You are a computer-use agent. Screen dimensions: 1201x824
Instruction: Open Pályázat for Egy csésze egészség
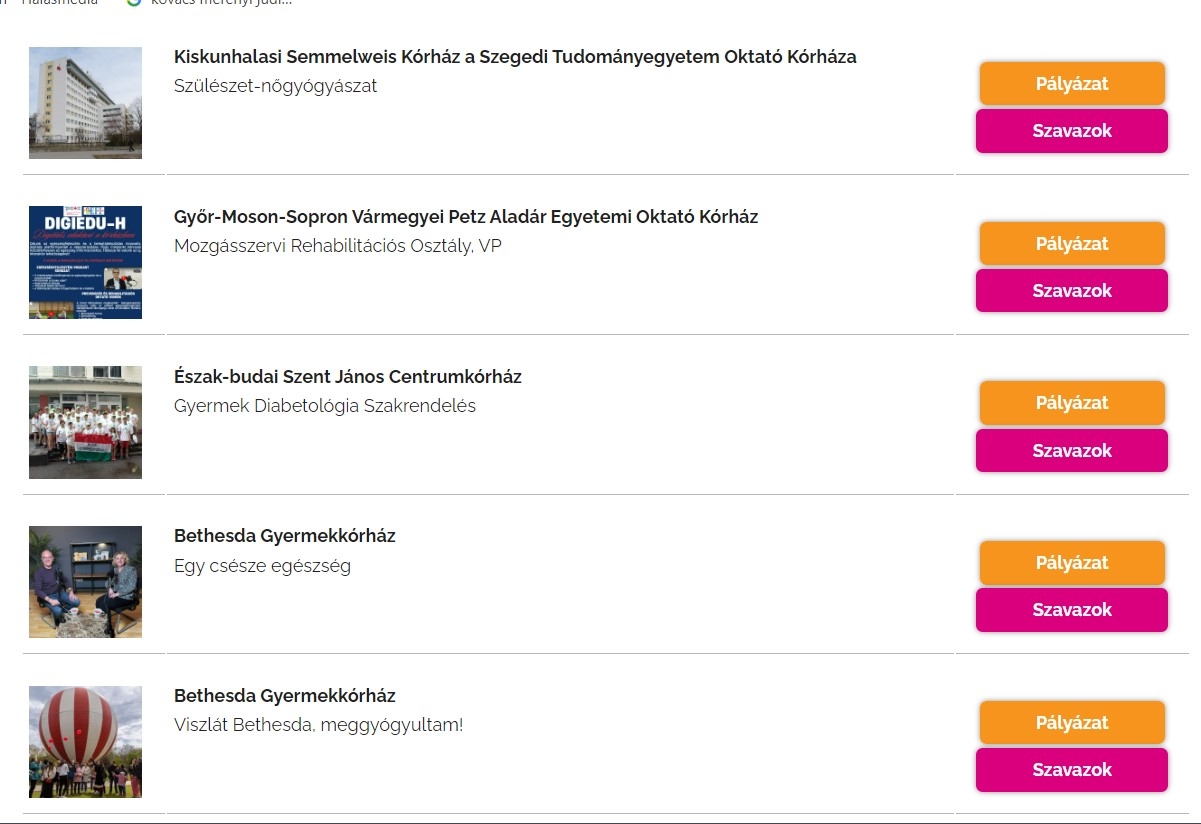coord(1072,563)
